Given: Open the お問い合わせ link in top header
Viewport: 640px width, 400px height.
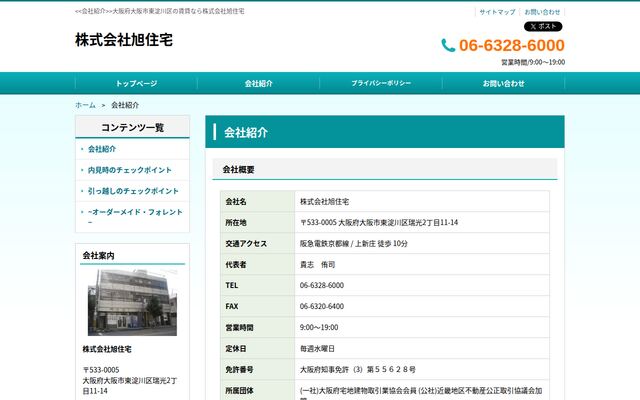Looking at the screenshot, I should click(x=542, y=12).
